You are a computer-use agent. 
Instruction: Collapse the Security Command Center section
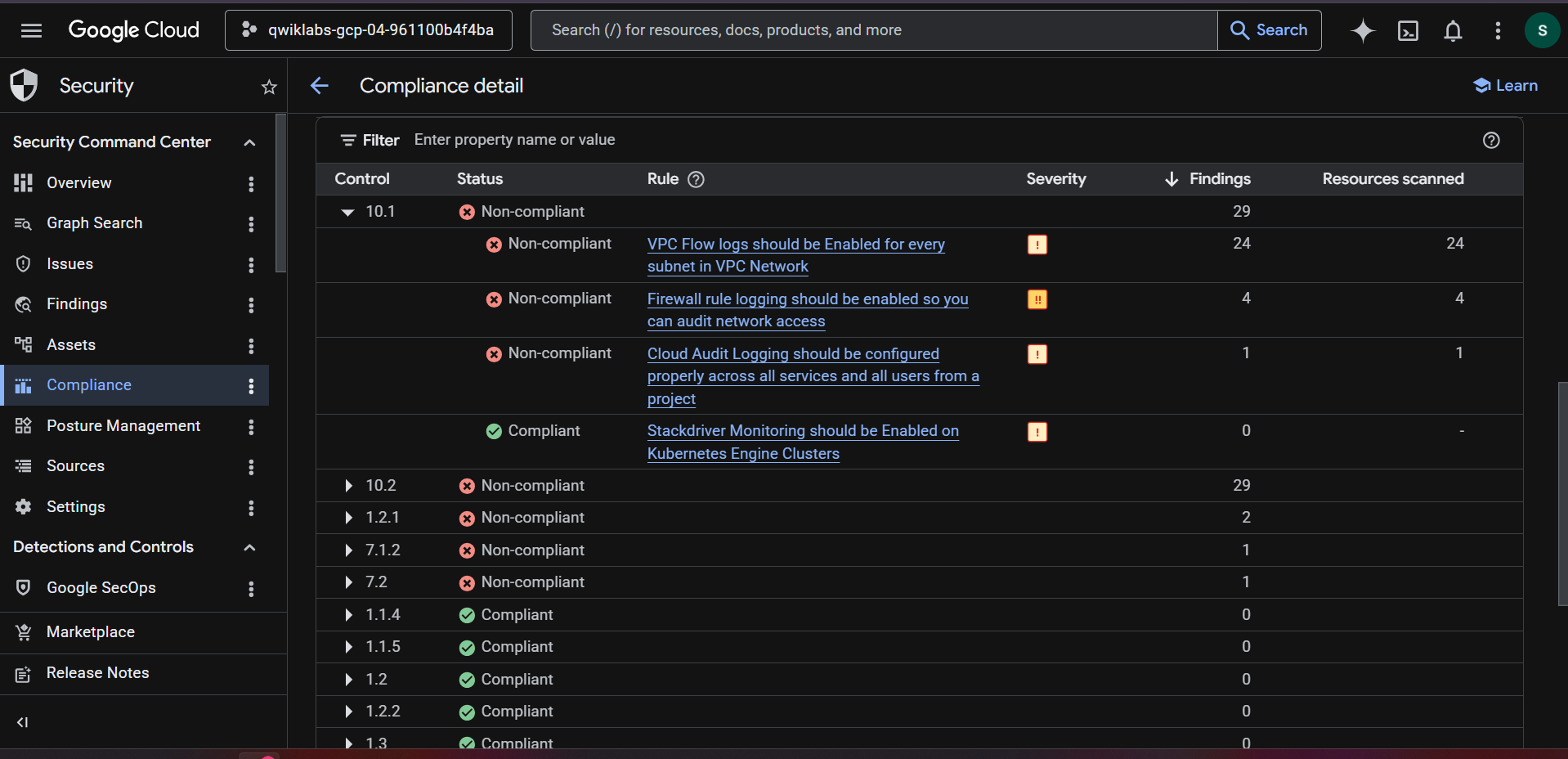[x=249, y=142]
